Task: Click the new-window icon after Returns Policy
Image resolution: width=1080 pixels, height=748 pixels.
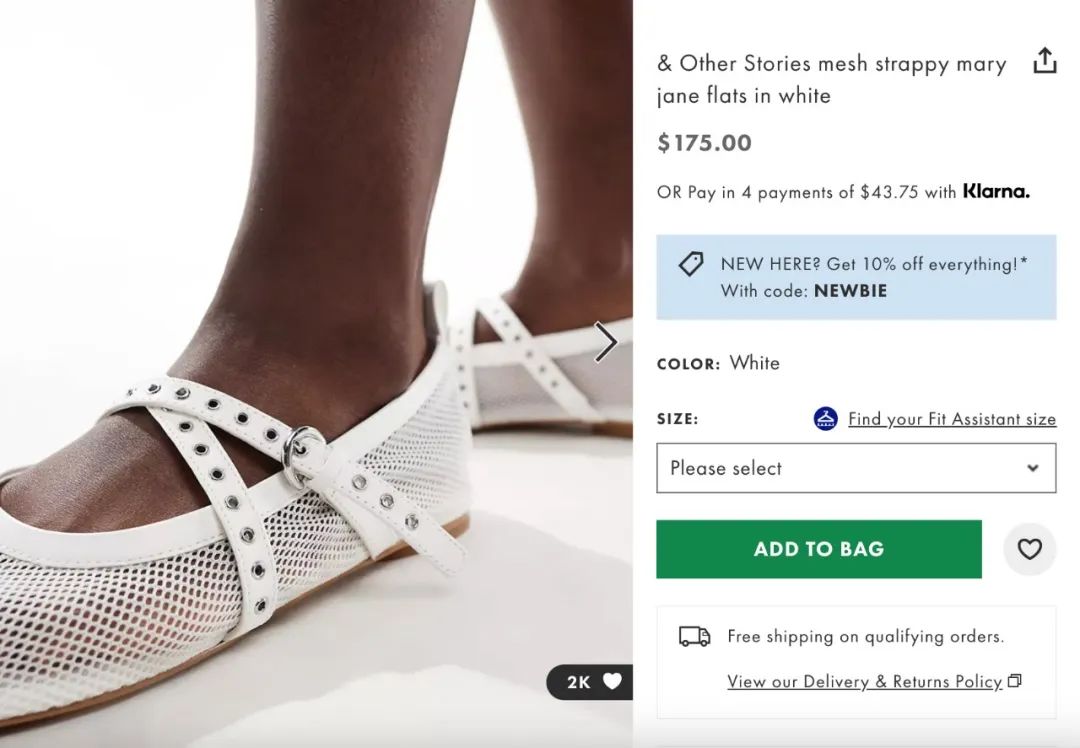Action: point(1015,681)
